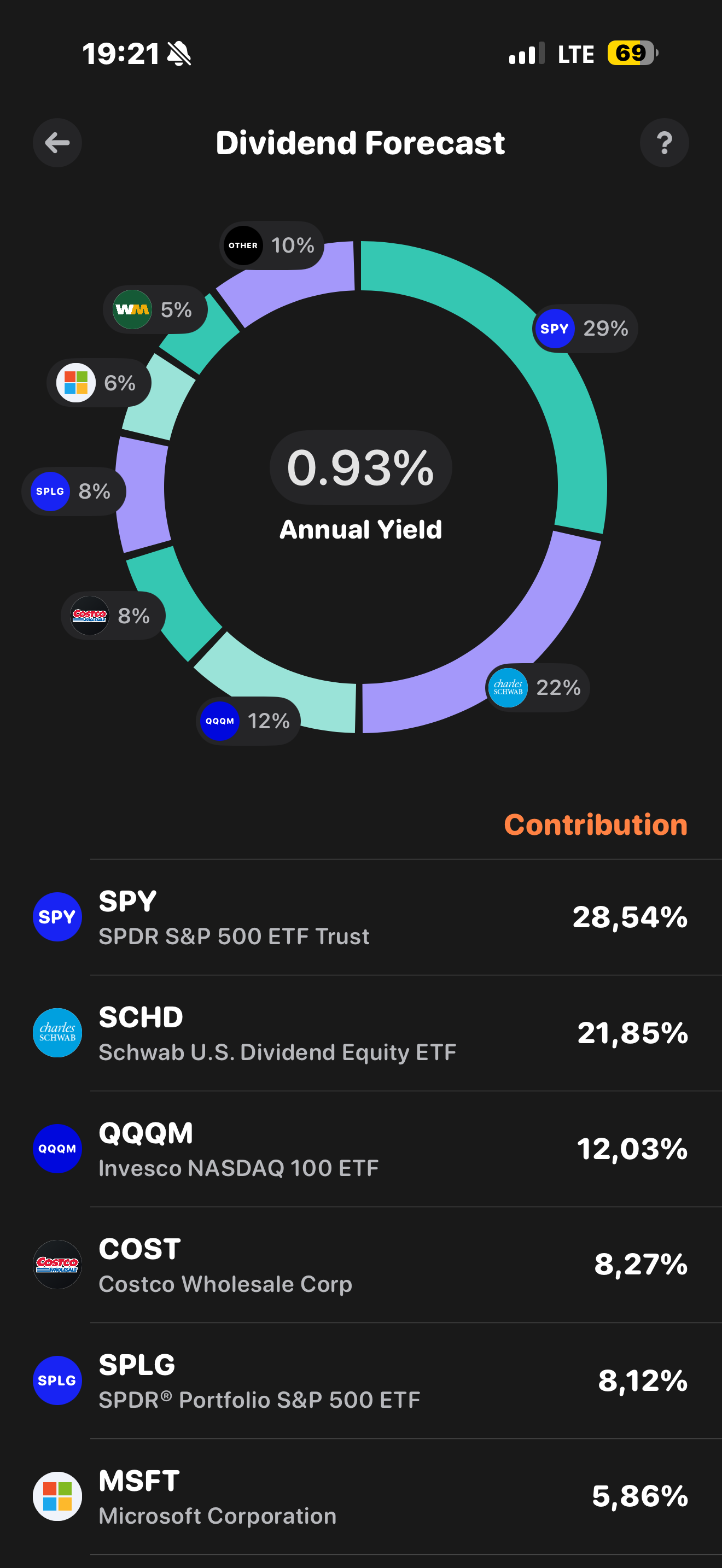Select the WM 5% chart label

[155, 310]
